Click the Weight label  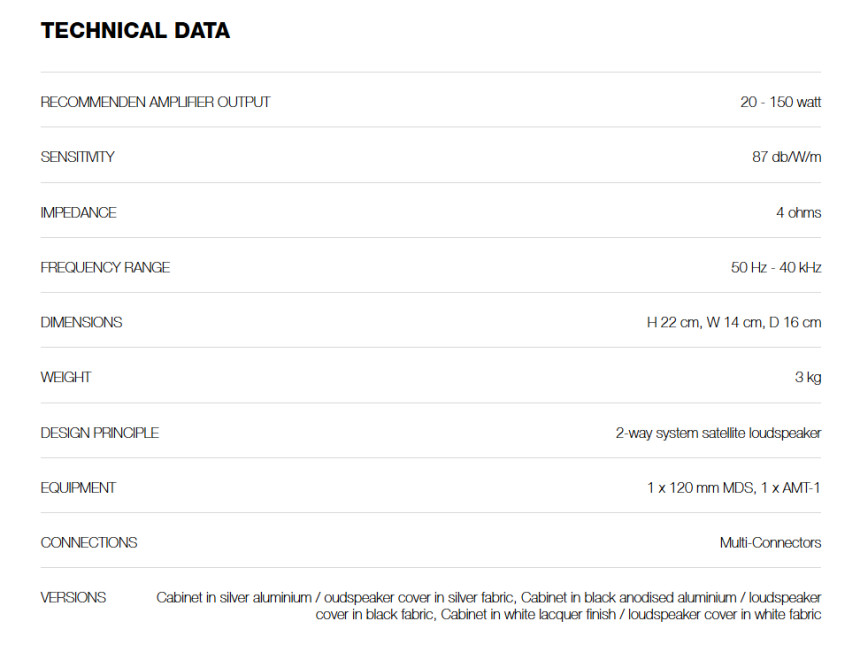tap(65, 377)
